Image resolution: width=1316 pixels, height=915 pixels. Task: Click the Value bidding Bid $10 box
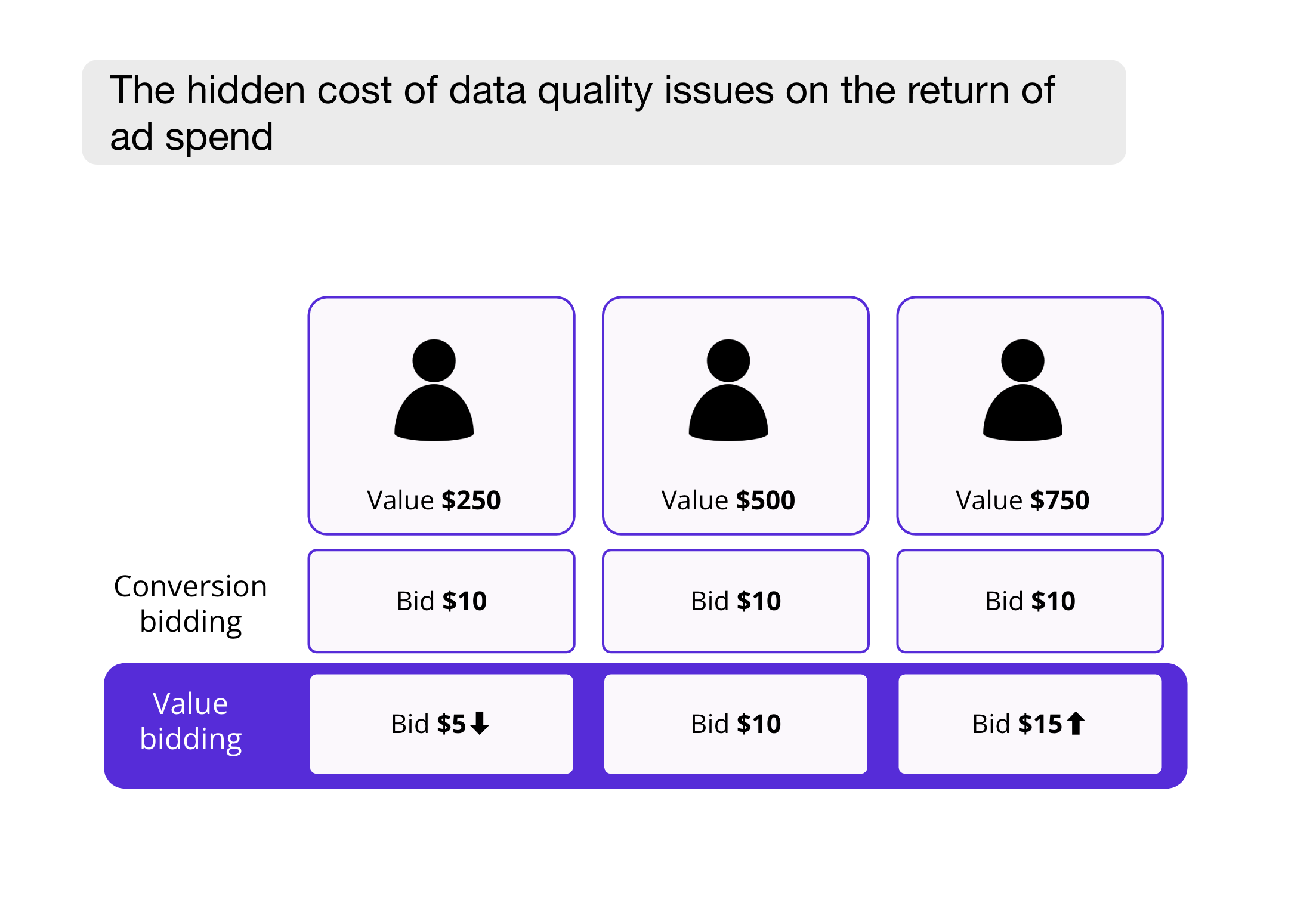736,724
